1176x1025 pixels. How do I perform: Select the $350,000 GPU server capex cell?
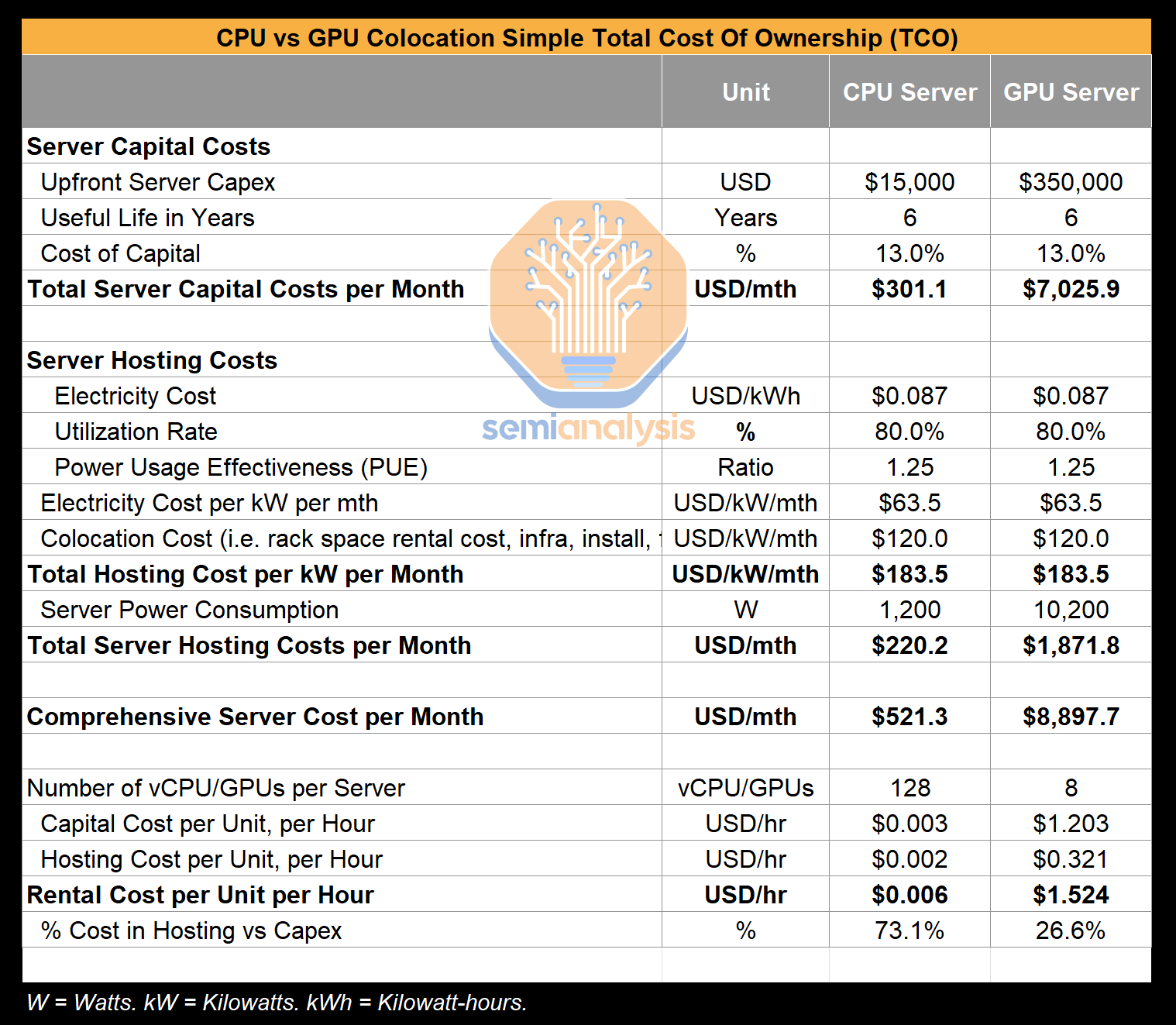click(x=1071, y=182)
